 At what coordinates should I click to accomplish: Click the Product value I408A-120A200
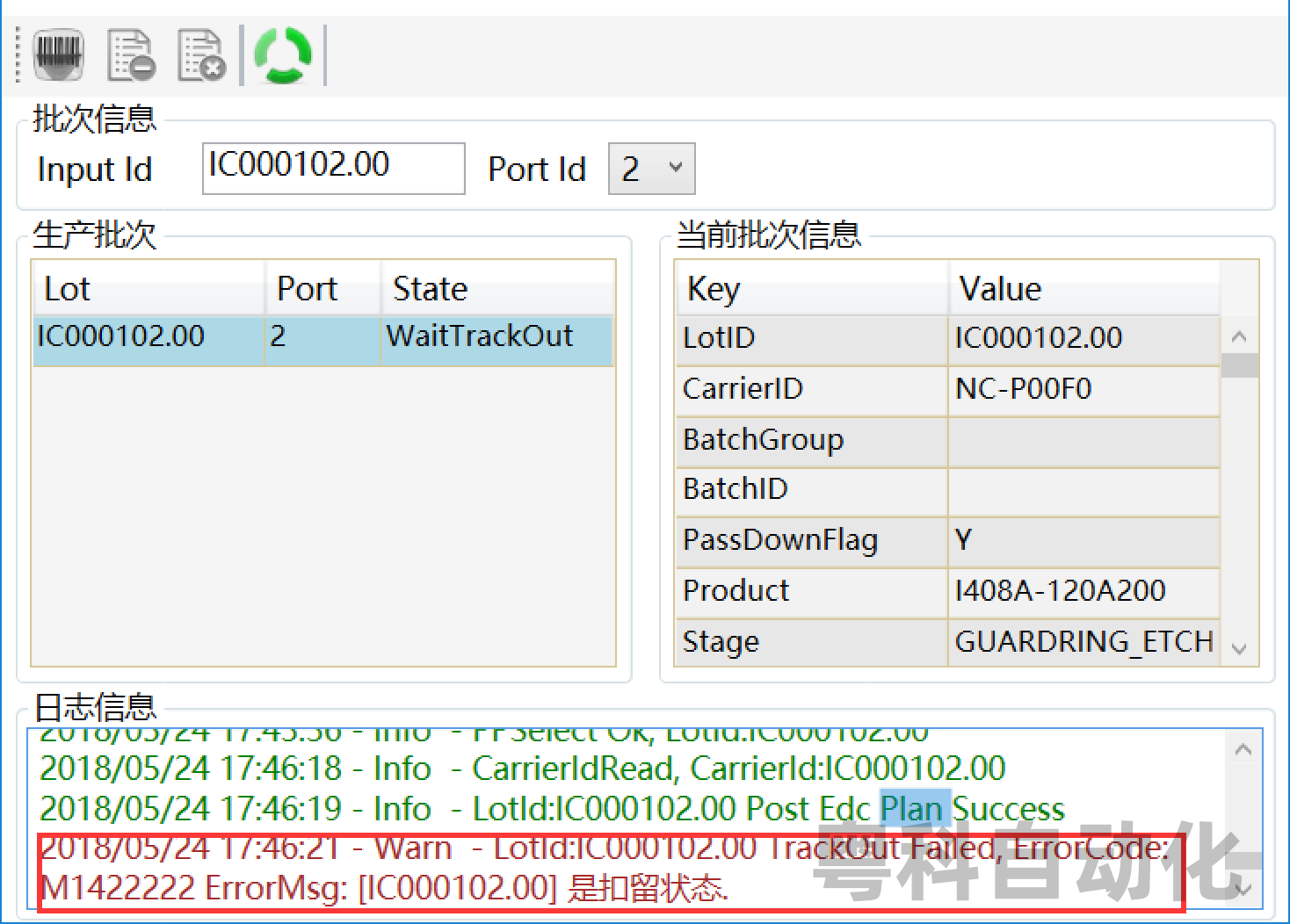coord(1061,591)
